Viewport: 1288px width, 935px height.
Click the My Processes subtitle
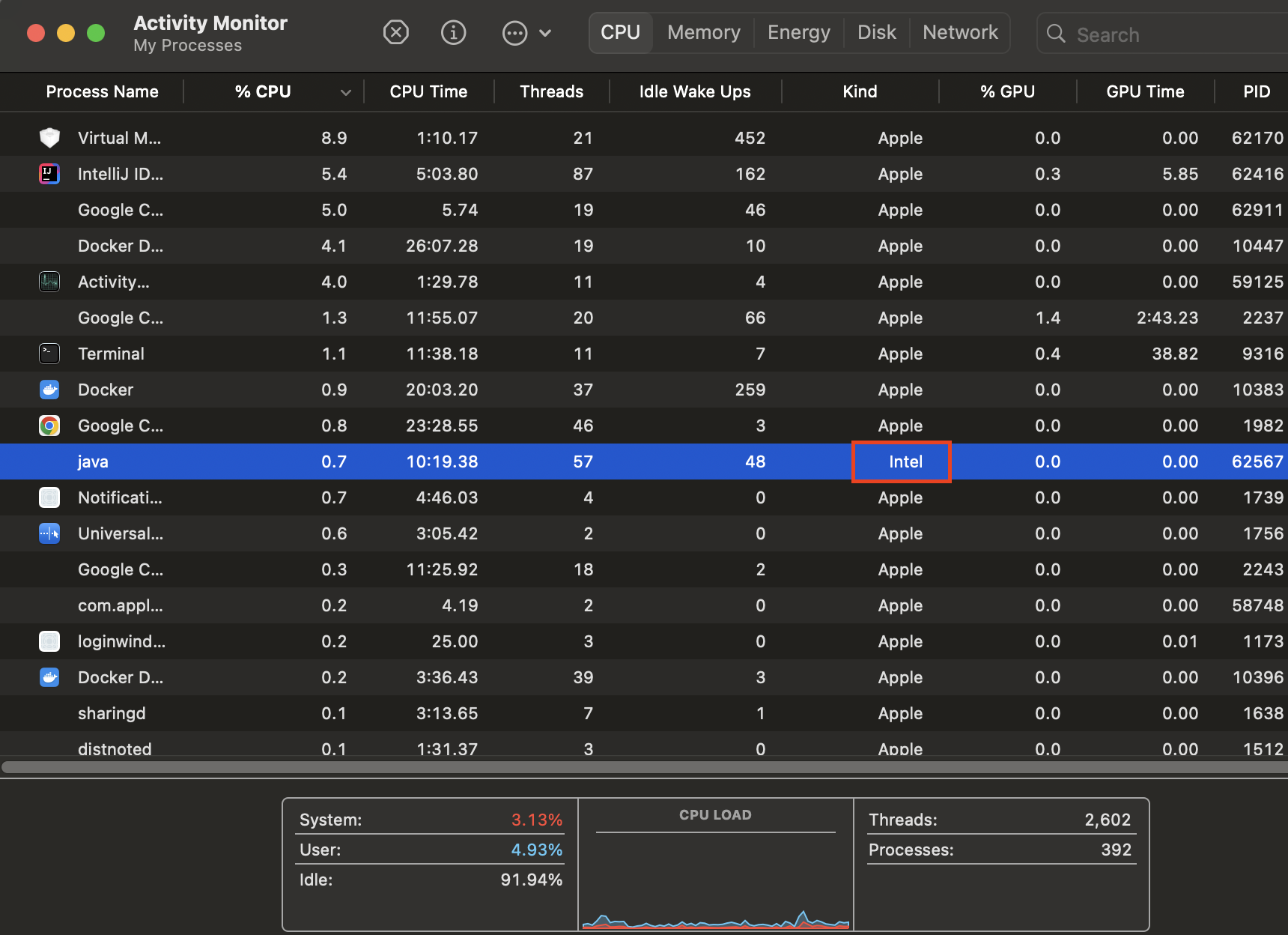(188, 46)
